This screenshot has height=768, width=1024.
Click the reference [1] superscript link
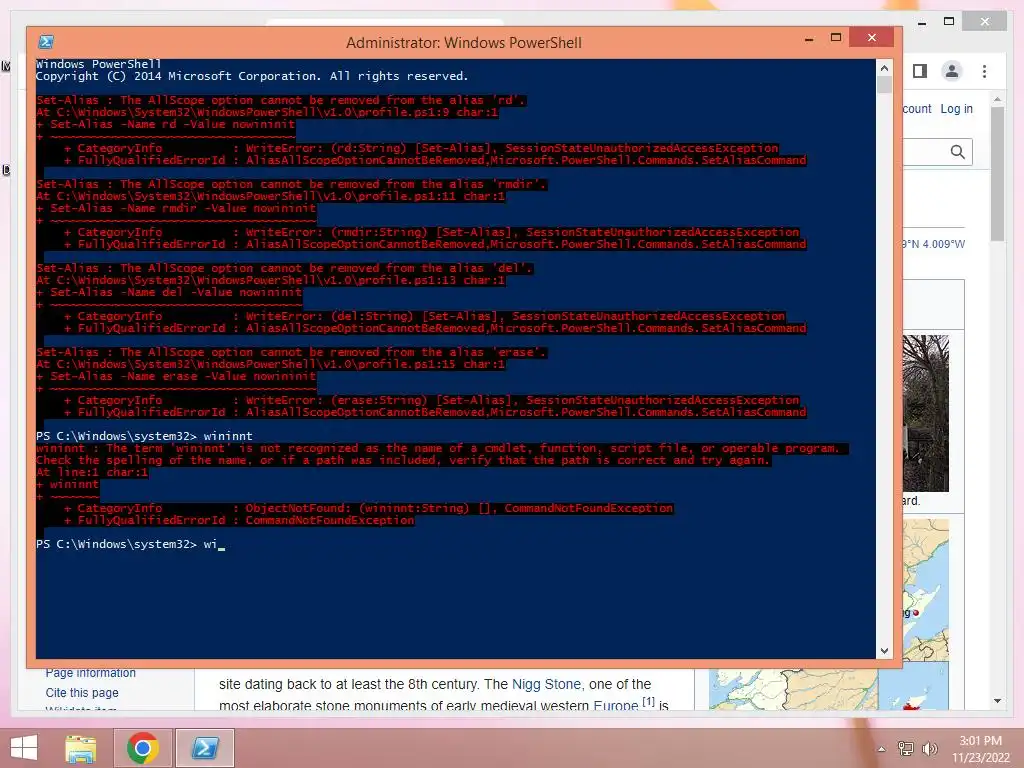click(648, 702)
